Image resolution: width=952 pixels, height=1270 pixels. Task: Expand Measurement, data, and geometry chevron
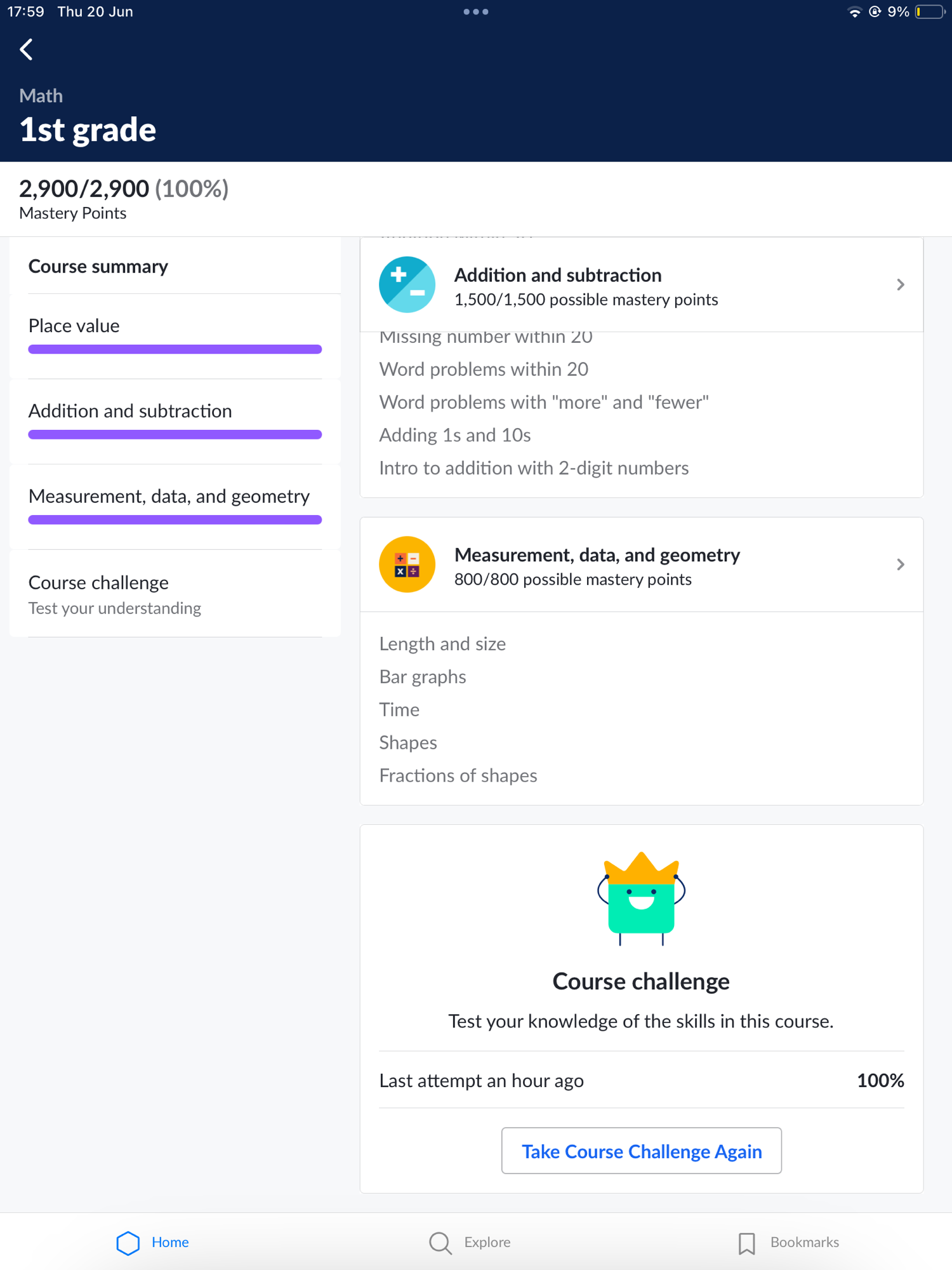(900, 565)
